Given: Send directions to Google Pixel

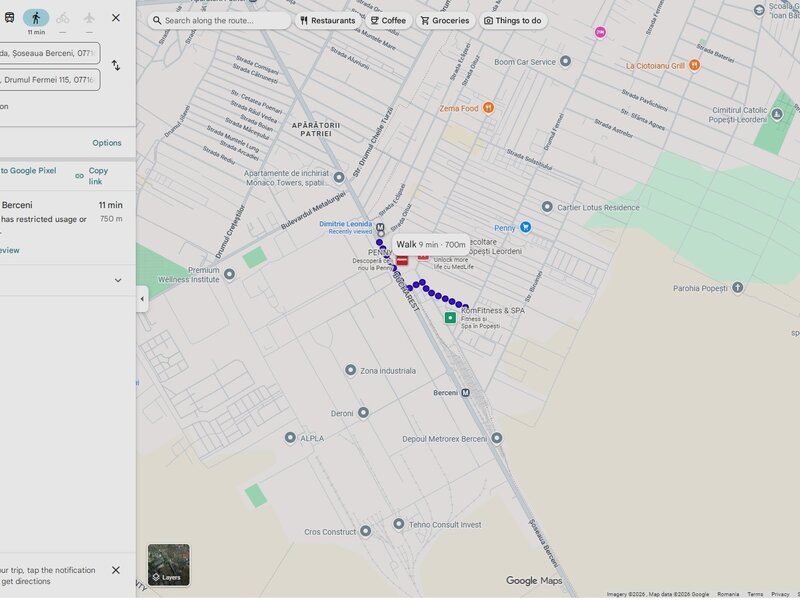Looking at the screenshot, I should tap(29, 171).
